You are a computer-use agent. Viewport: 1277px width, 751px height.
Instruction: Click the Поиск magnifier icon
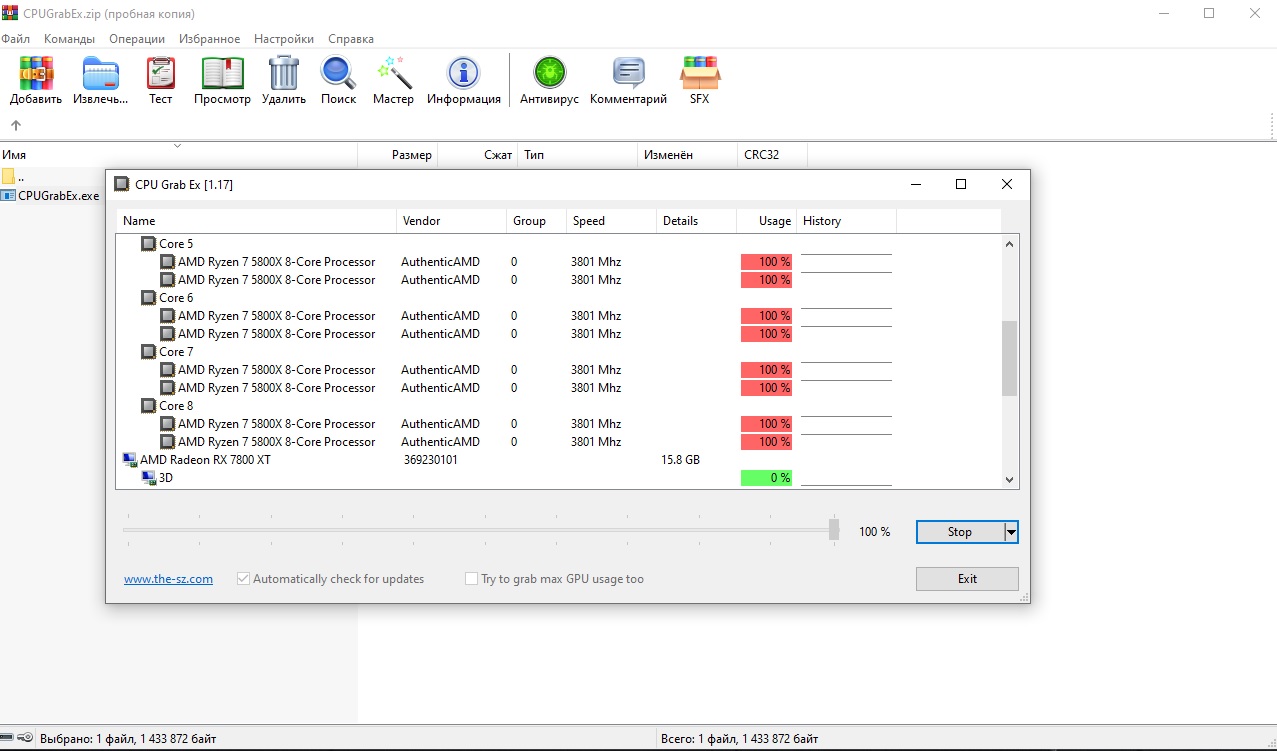(x=338, y=73)
